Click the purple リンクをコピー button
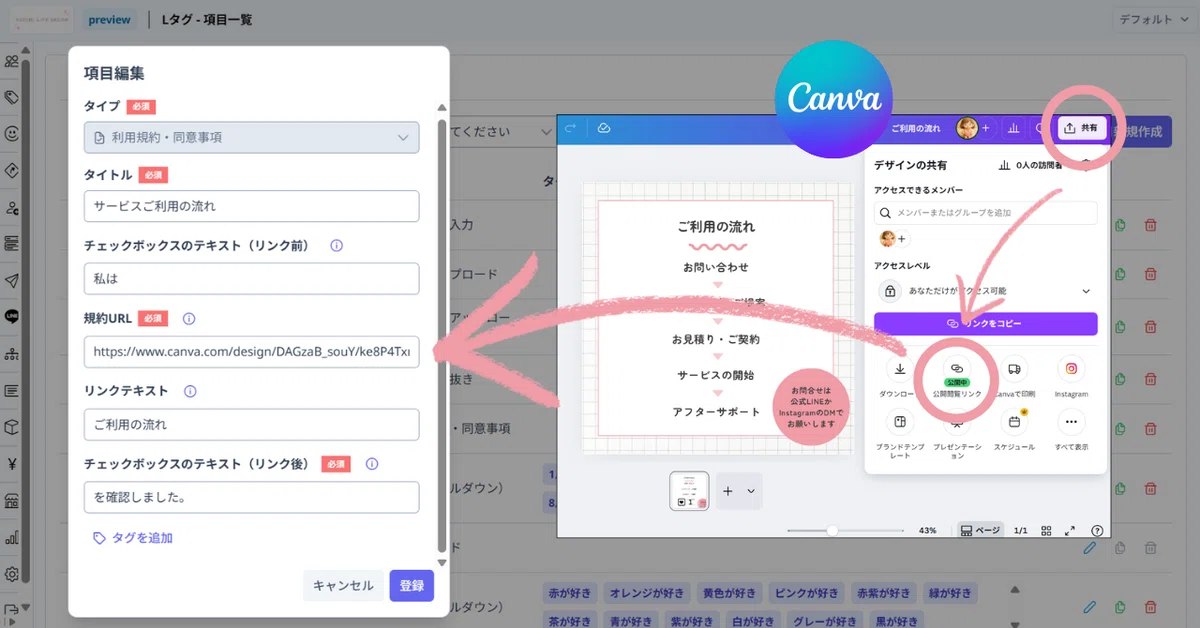This screenshot has height=628, width=1200. 985,324
